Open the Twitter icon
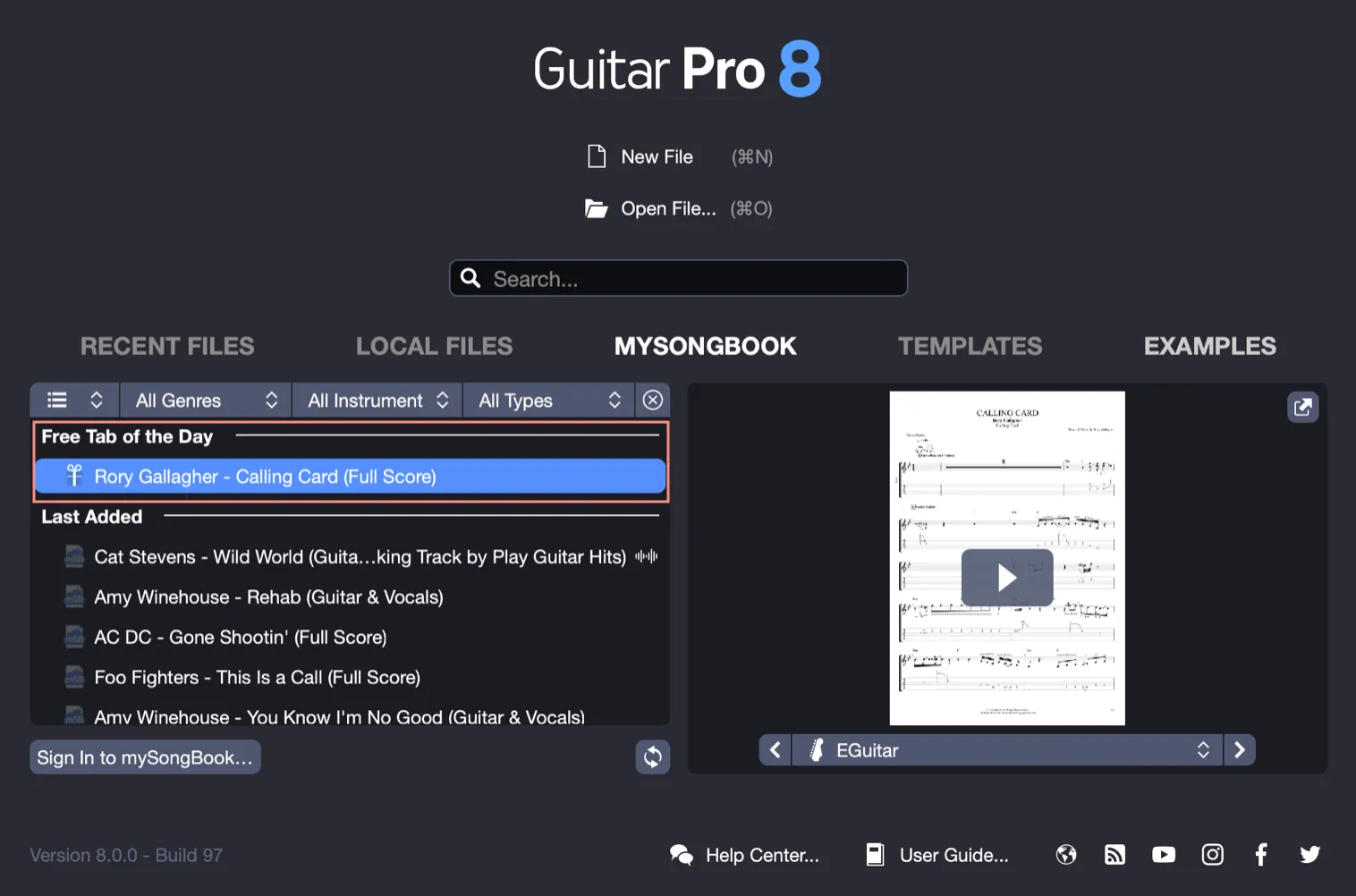 (x=1310, y=855)
